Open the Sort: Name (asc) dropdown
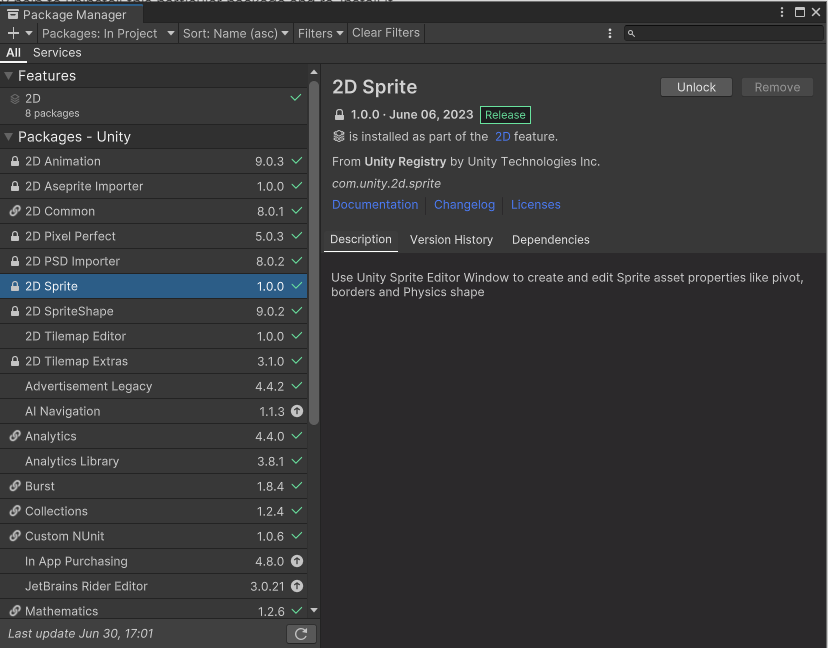Screen dimensions: 828x648 pyautogui.click(x=235, y=33)
